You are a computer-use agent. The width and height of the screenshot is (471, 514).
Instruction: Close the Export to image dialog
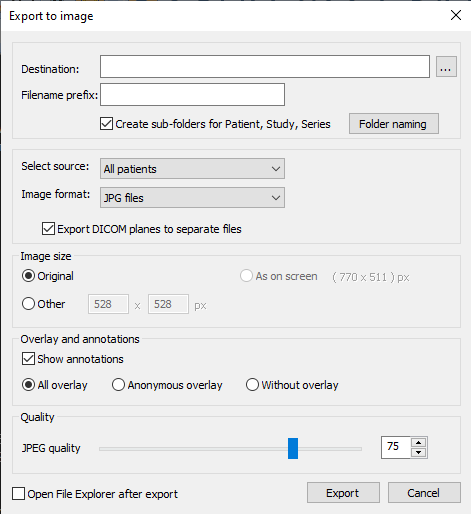tap(456, 15)
